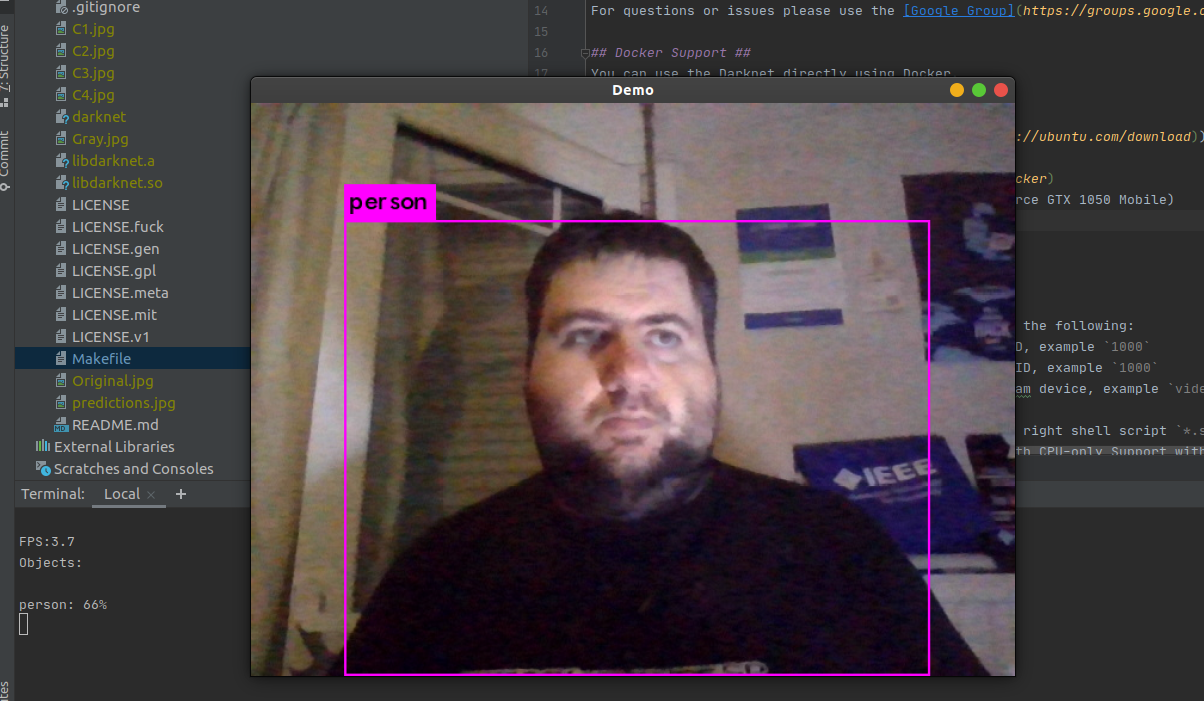Select C4.jpg in the project tree
Image resolution: width=1204 pixels, height=701 pixels.
tap(93, 94)
